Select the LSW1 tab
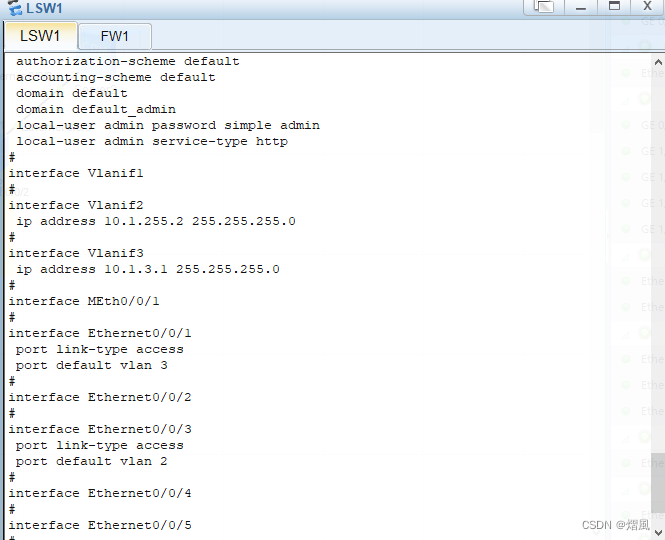 (40, 36)
